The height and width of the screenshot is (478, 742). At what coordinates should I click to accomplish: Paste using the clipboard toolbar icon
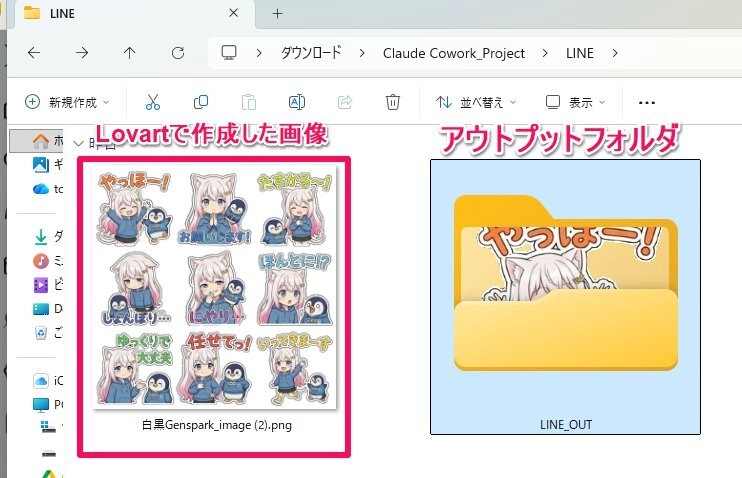(x=249, y=102)
